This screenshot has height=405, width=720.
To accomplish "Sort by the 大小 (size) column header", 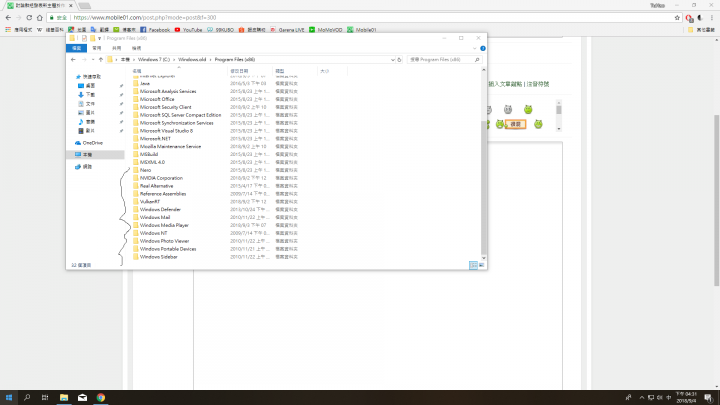I will click(332, 71).
